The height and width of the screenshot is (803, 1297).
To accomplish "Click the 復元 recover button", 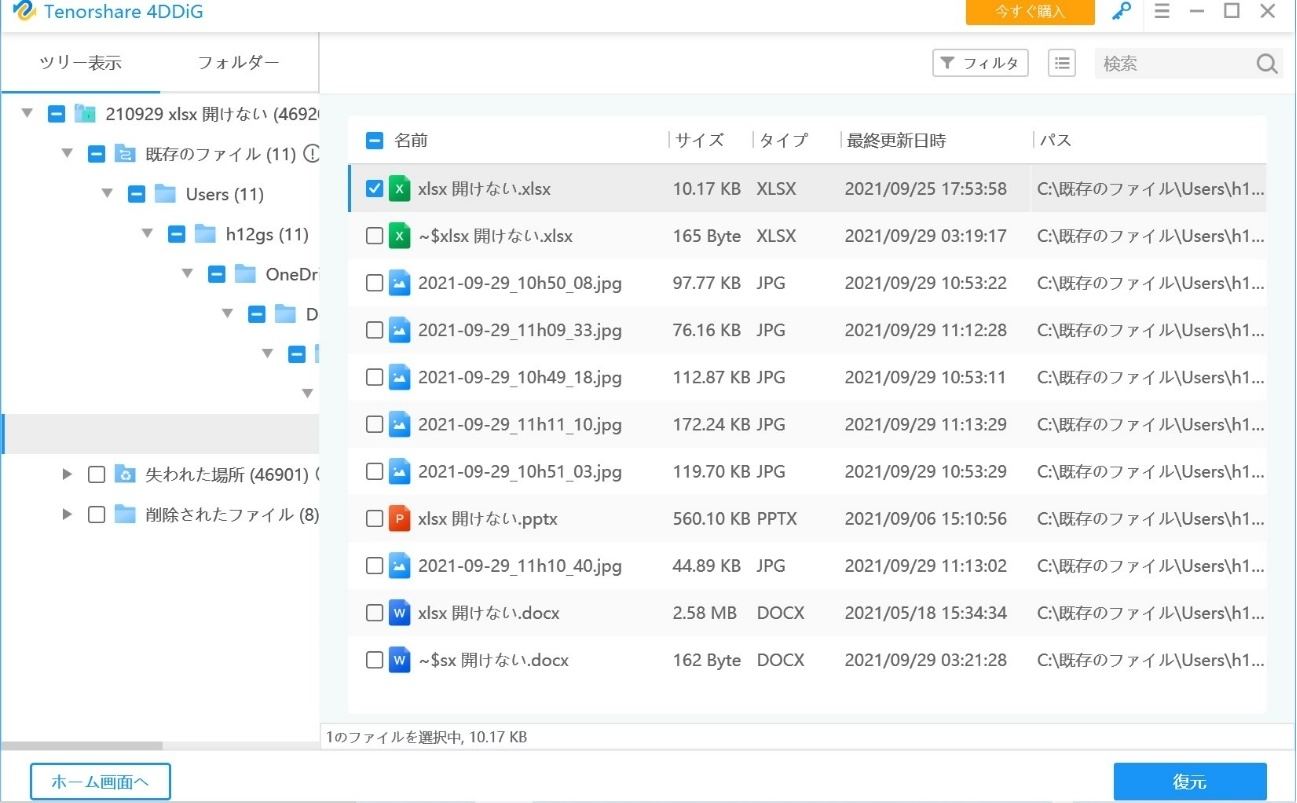I will (1190, 782).
